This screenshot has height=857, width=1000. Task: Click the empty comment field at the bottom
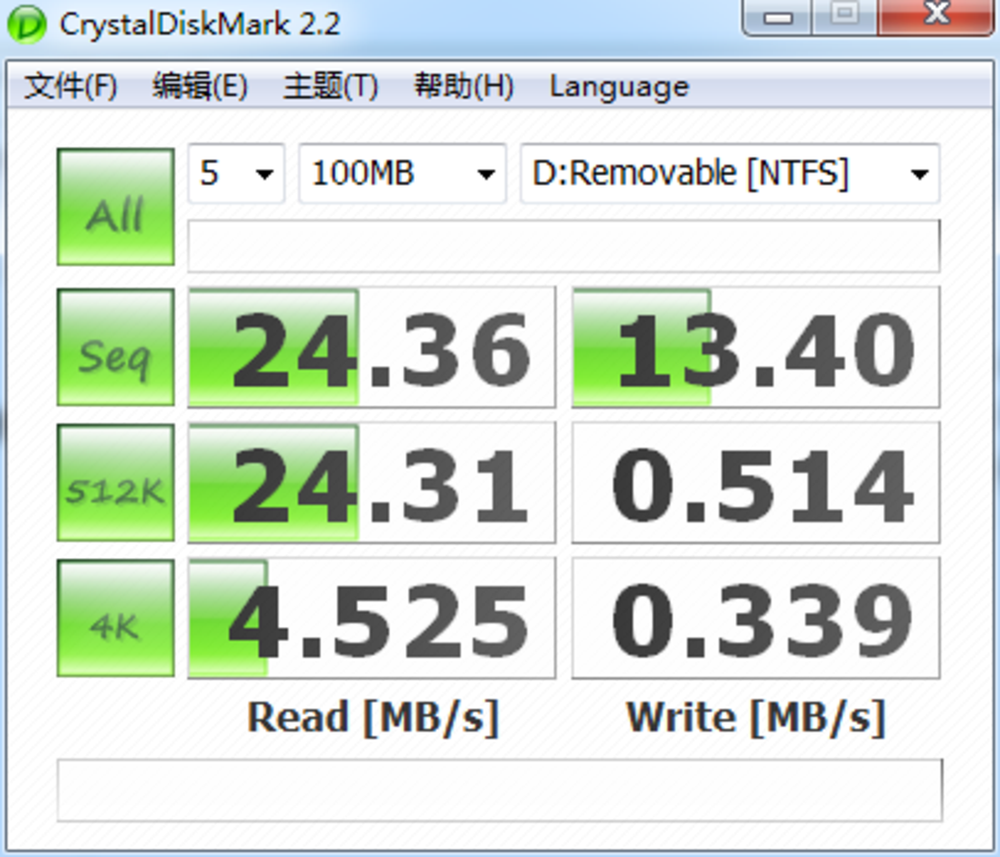pyautogui.click(x=500, y=790)
